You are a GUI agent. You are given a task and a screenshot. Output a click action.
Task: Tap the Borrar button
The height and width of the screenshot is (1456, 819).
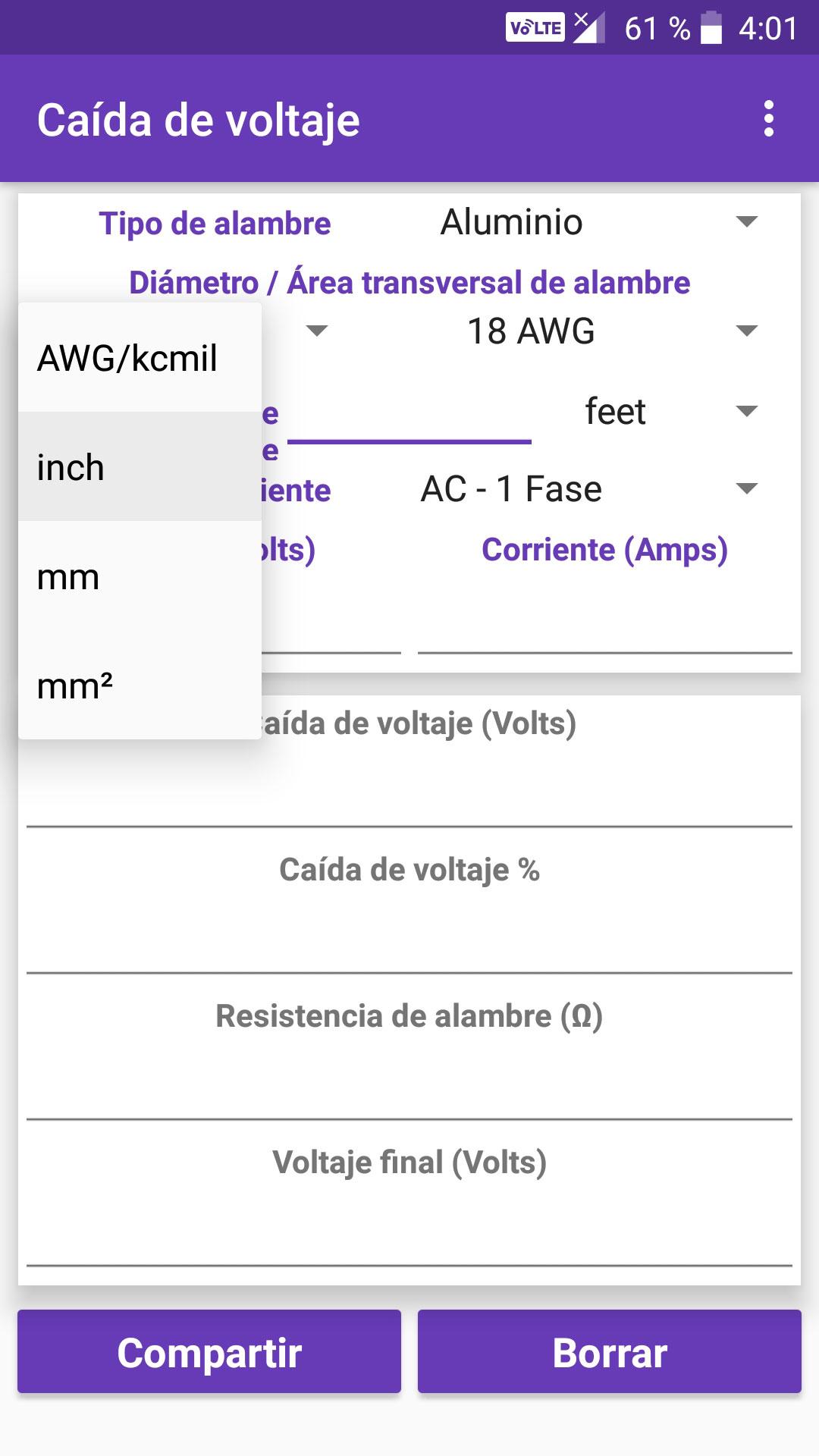click(610, 1351)
